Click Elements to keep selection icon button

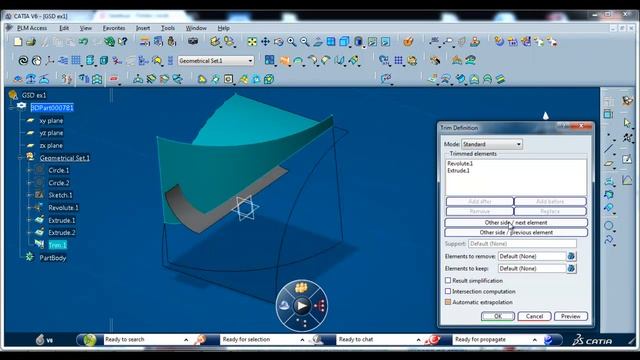(571, 268)
